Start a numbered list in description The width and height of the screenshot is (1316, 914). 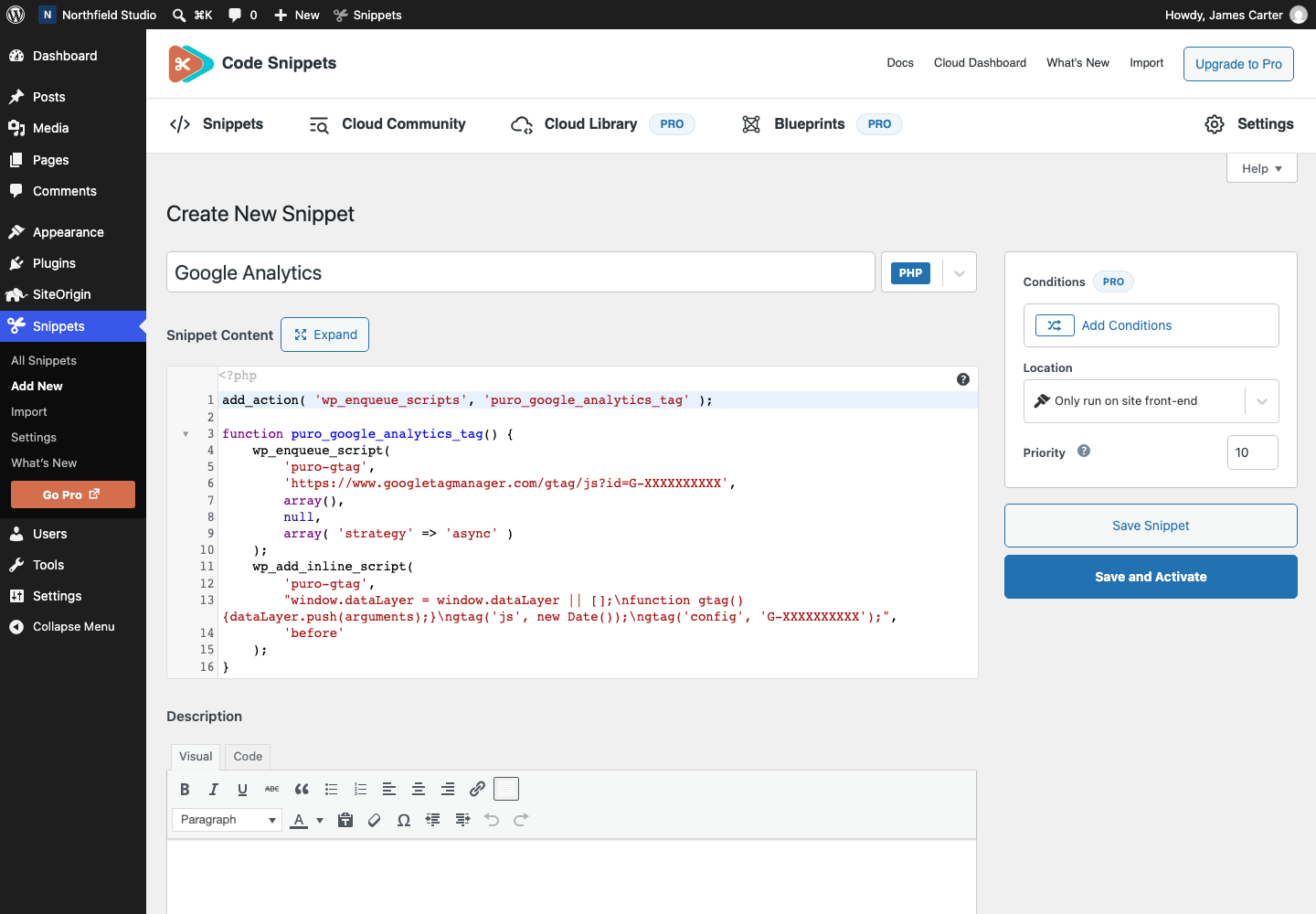click(x=360, y=789)
